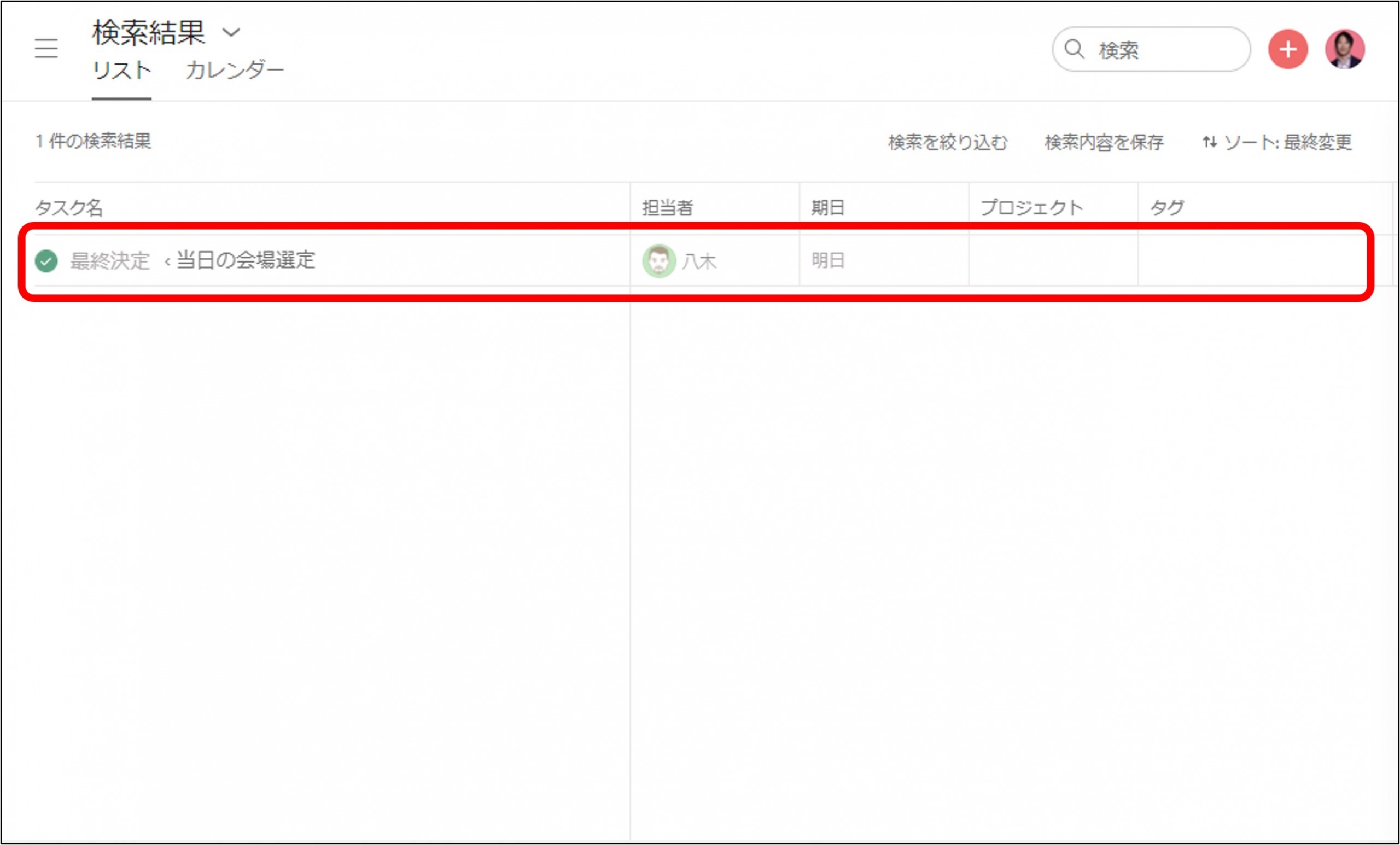Click the 明日 due date cell
This screenshot has height=845, width=1400.
coord(828,261)
